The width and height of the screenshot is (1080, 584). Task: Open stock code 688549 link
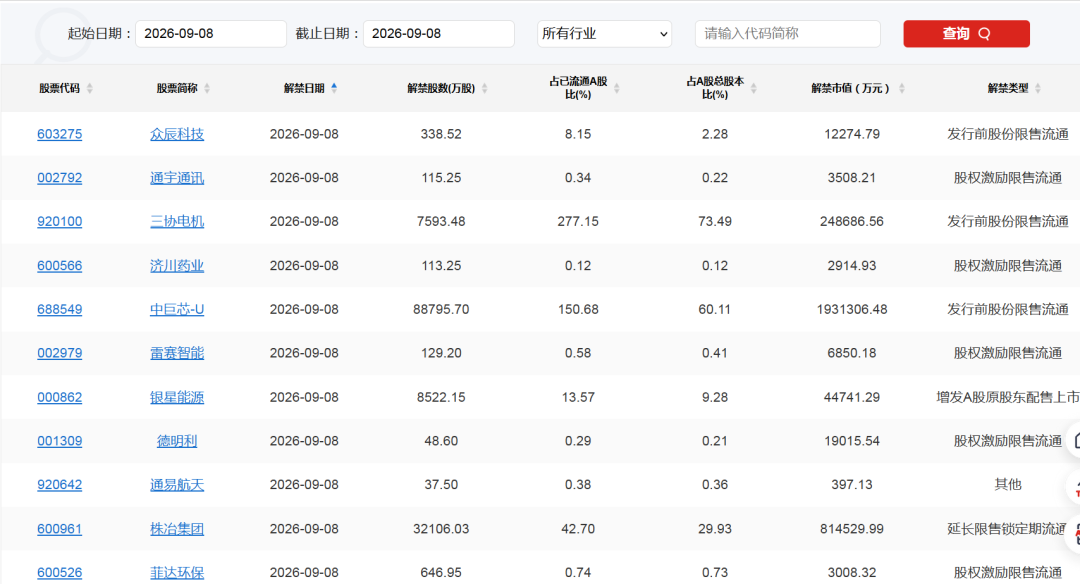59,309
